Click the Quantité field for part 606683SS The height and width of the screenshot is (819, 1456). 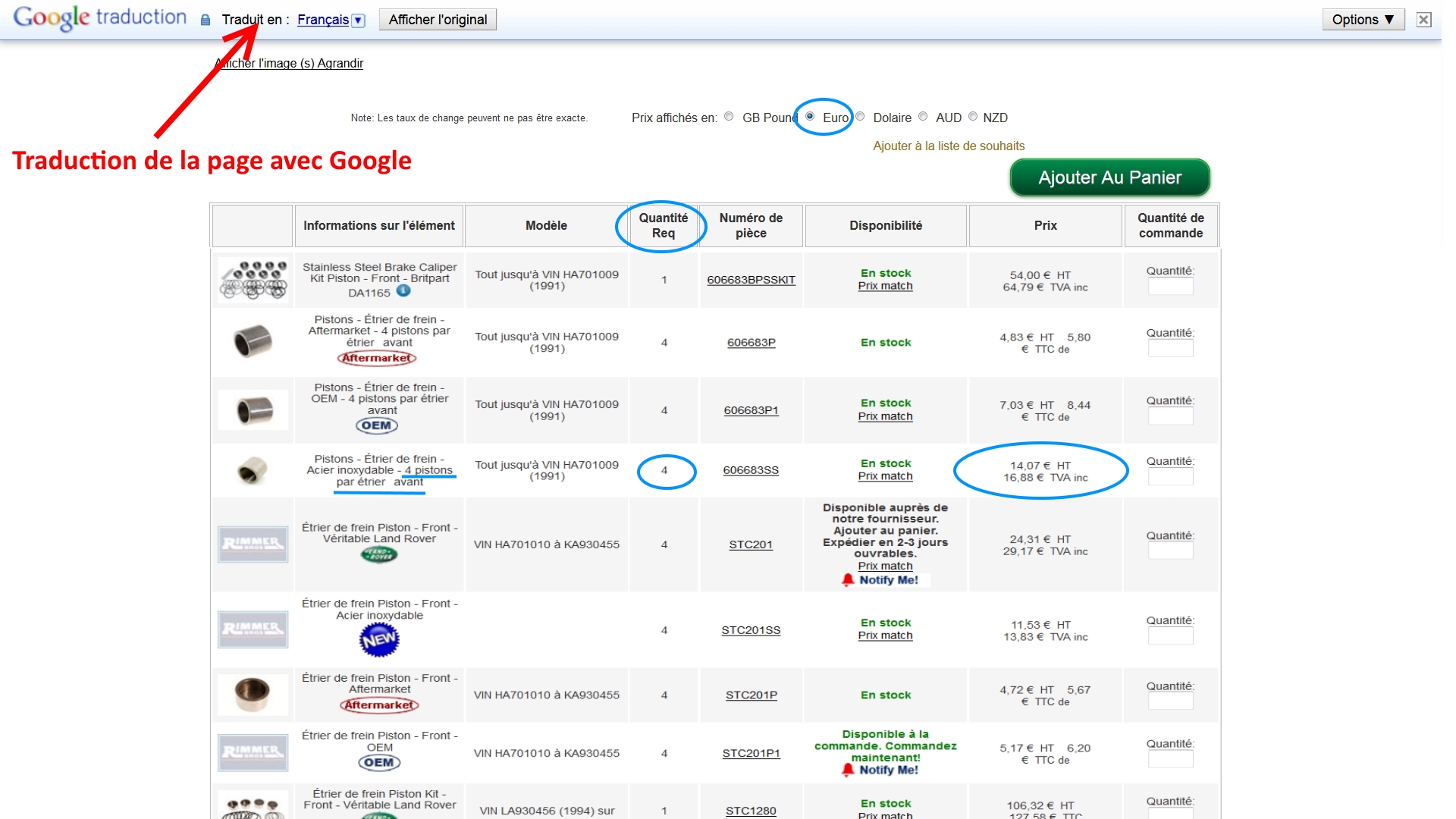point(1170,477)
